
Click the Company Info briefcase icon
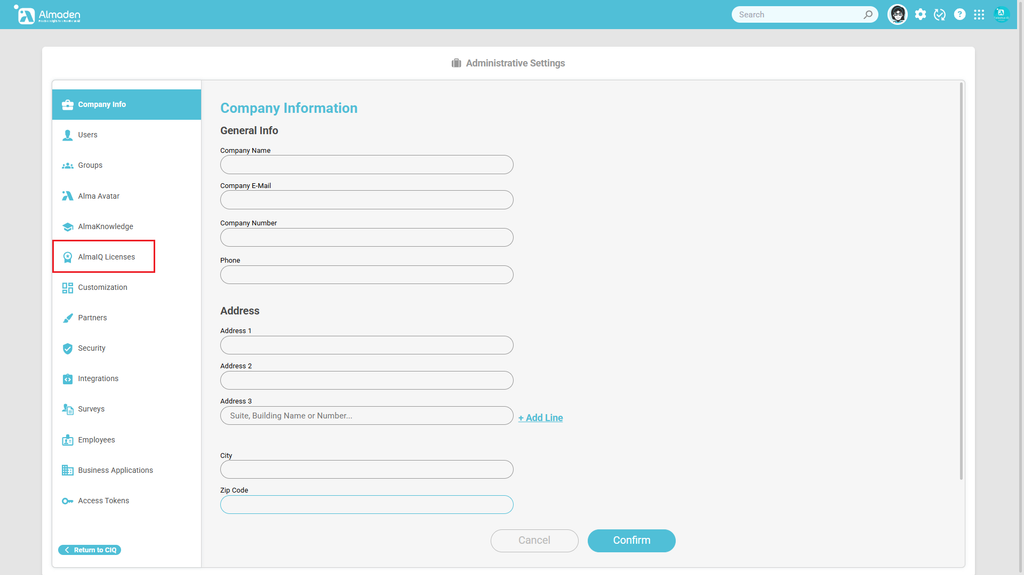pos(67,105)
